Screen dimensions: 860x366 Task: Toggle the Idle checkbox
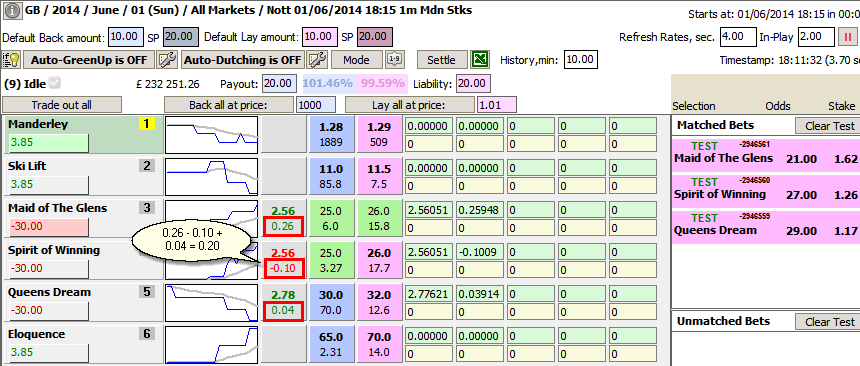point(54,84)
